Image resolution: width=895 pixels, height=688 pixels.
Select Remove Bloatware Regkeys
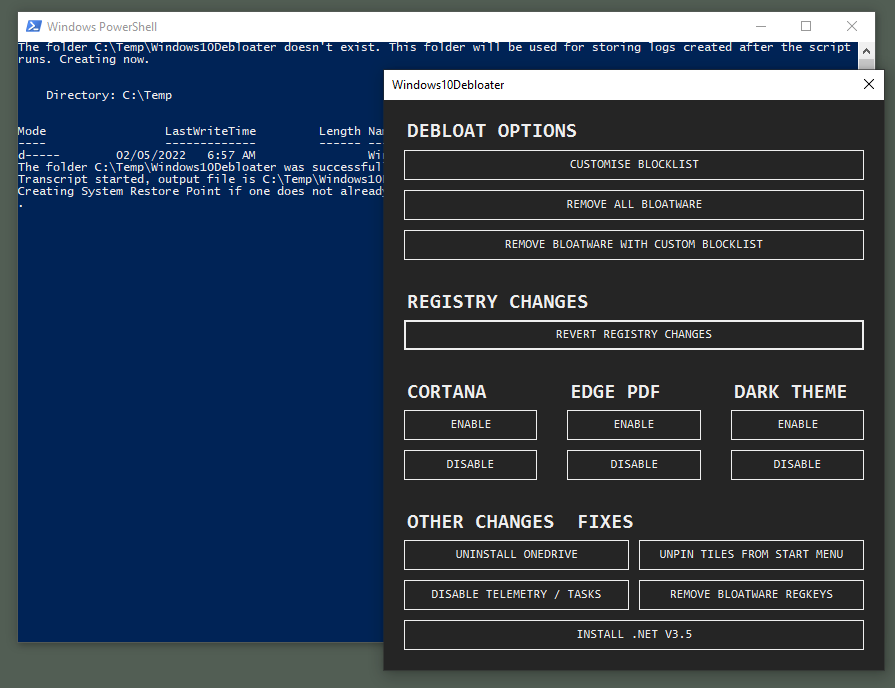coord(751,595)
